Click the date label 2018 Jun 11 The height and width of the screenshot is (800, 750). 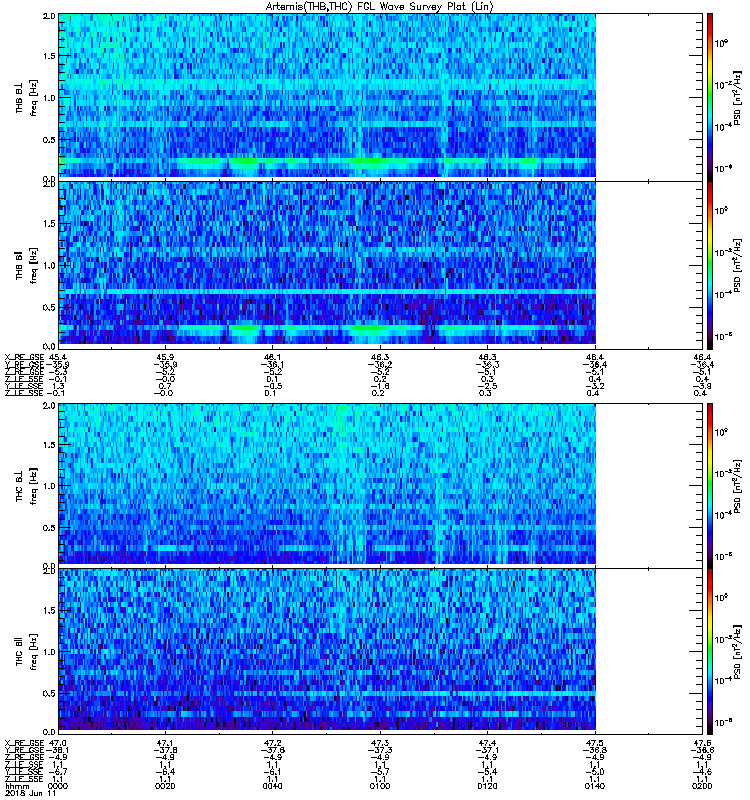click(x=30, y=793)
